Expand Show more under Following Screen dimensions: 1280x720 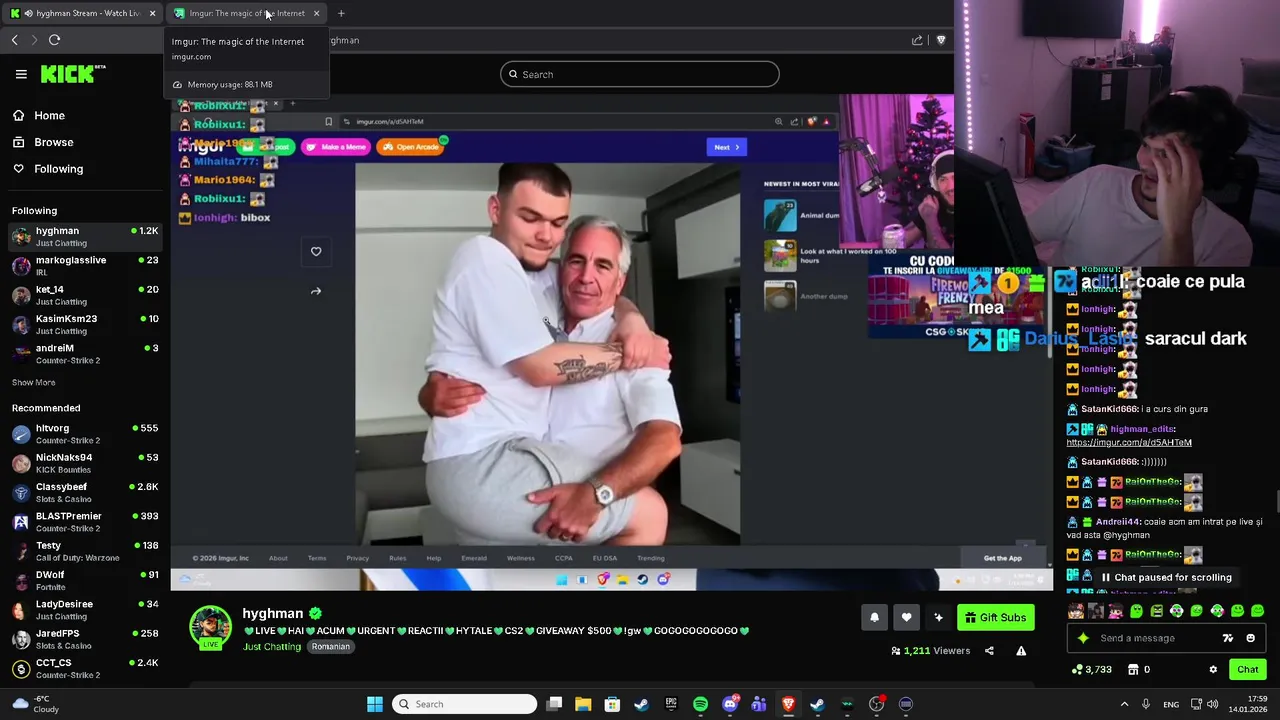point(33,382)
